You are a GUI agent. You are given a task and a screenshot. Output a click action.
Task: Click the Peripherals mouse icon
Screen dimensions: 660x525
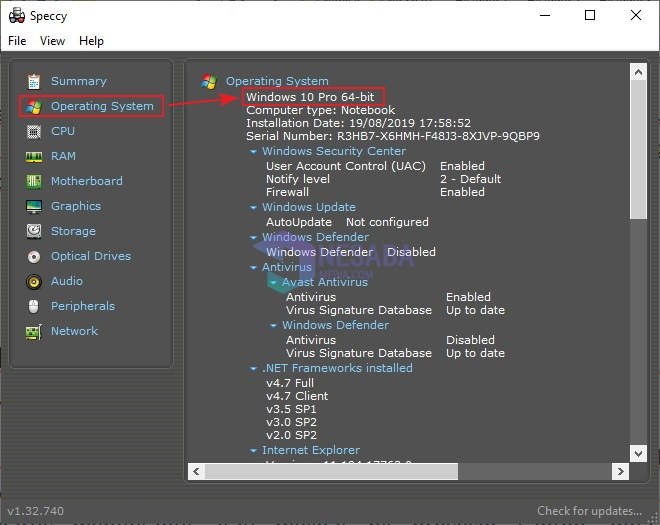(34, 306)
